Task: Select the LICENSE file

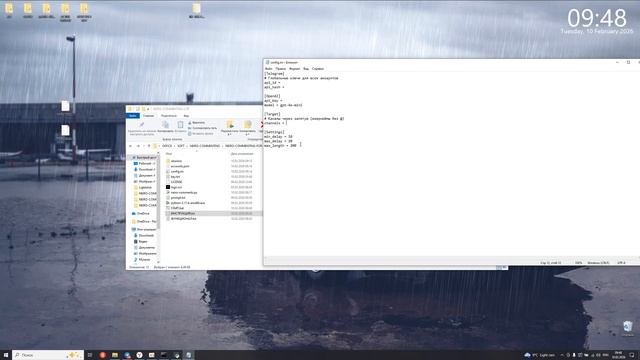Action: pyautogui.click(x=176, y=182)
